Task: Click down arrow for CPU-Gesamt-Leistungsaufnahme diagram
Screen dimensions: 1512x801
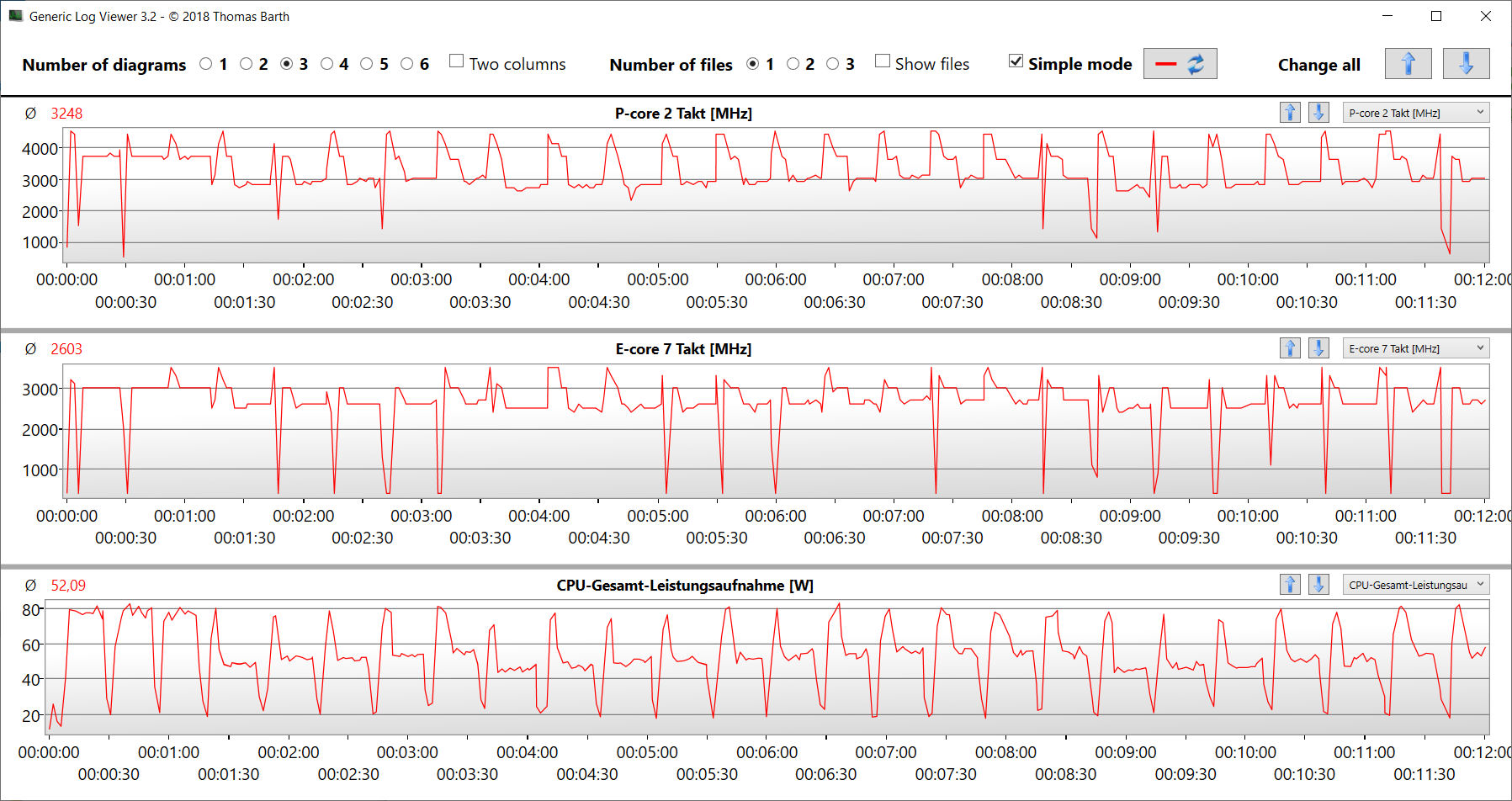Action: pos(1318,585)
